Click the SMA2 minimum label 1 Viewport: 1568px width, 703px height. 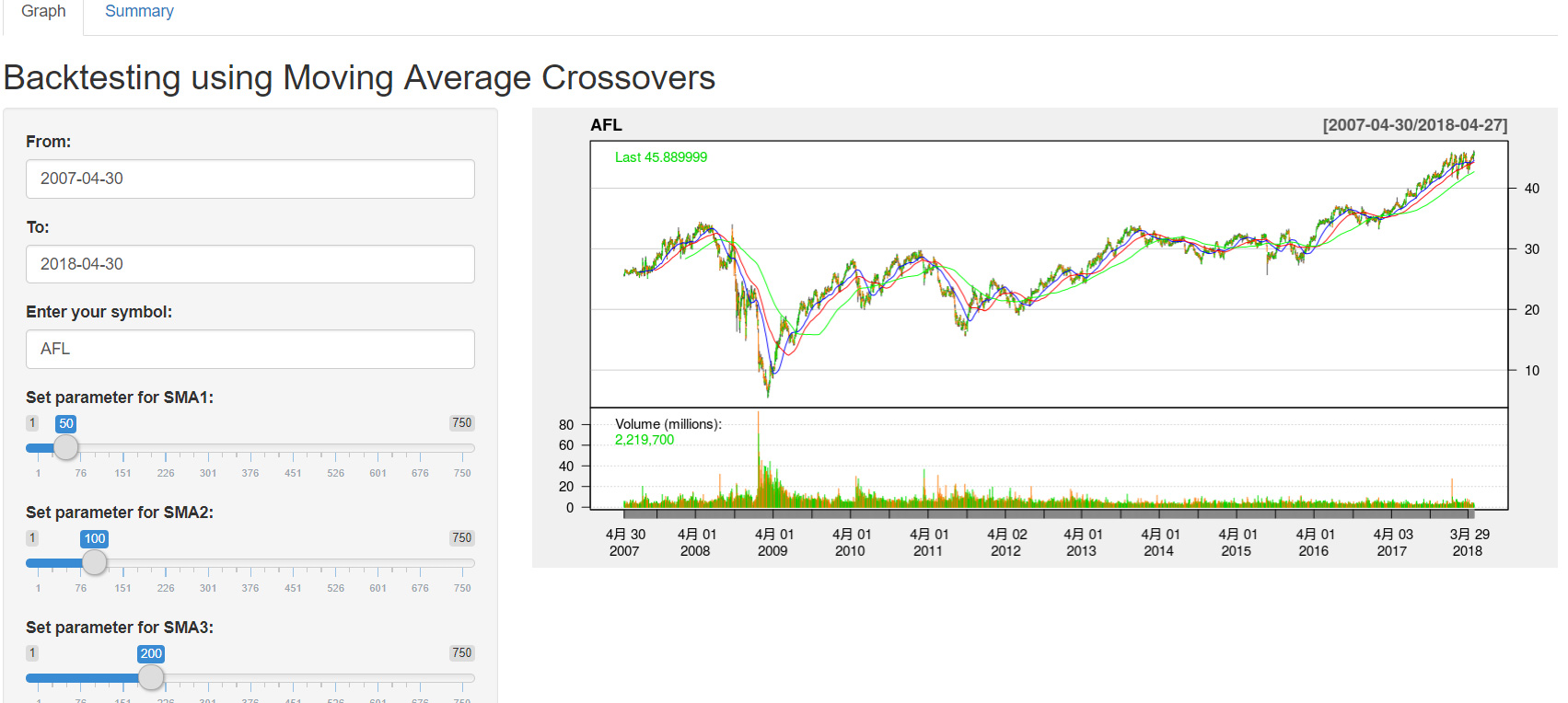(x=32, y=538)
